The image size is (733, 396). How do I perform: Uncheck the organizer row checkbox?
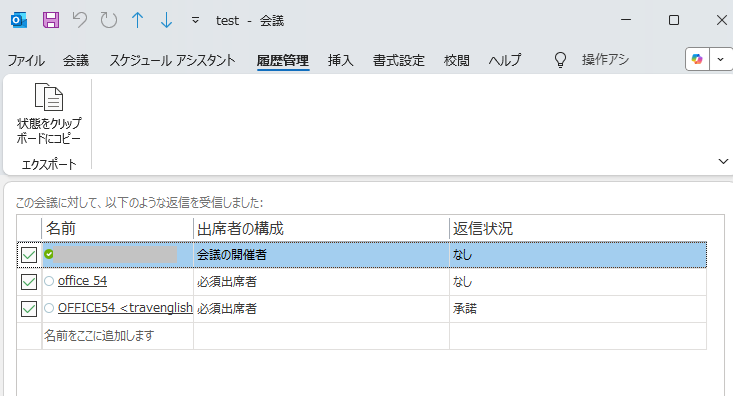(x=29, y=255)
